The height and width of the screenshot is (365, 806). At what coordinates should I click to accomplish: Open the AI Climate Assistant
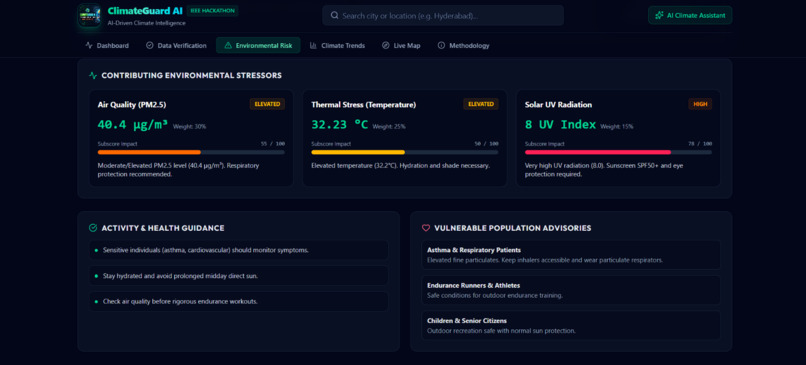(690, 15)
